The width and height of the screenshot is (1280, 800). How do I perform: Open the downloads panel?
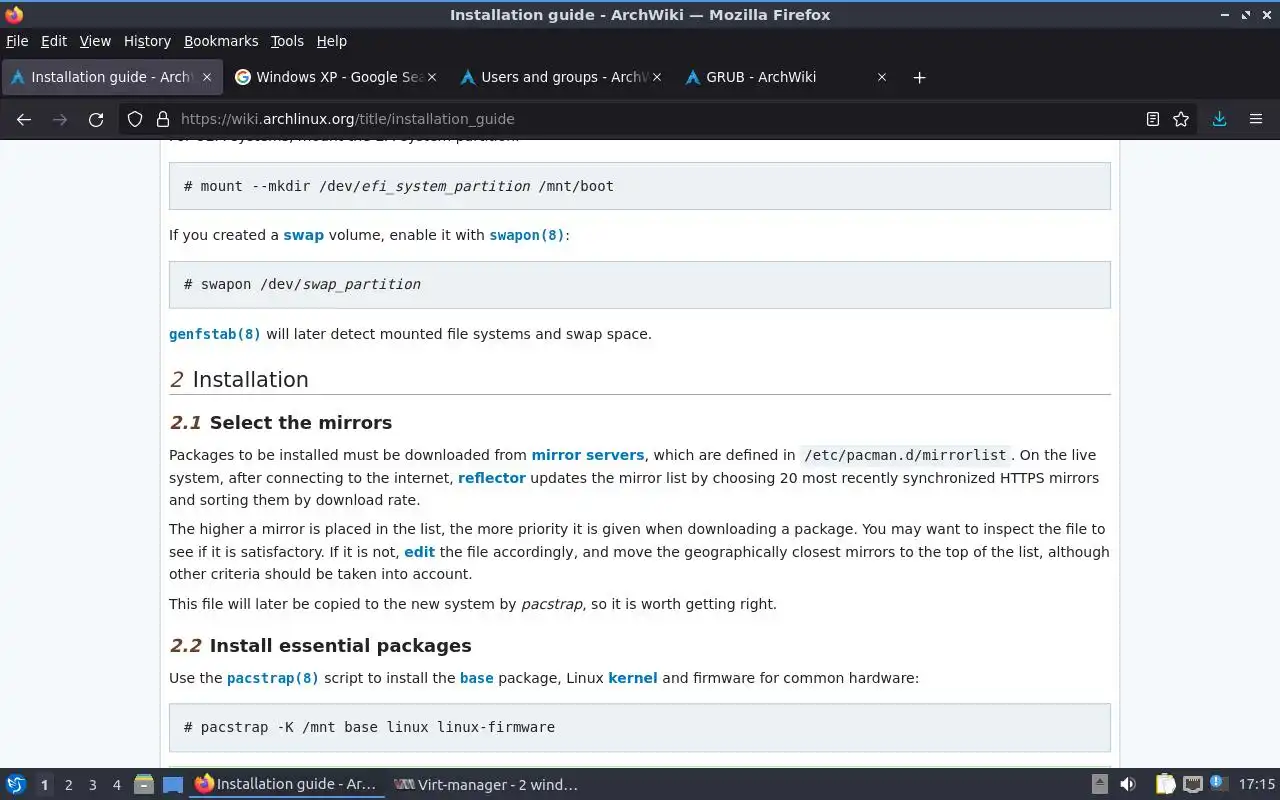pos(1219,119)
